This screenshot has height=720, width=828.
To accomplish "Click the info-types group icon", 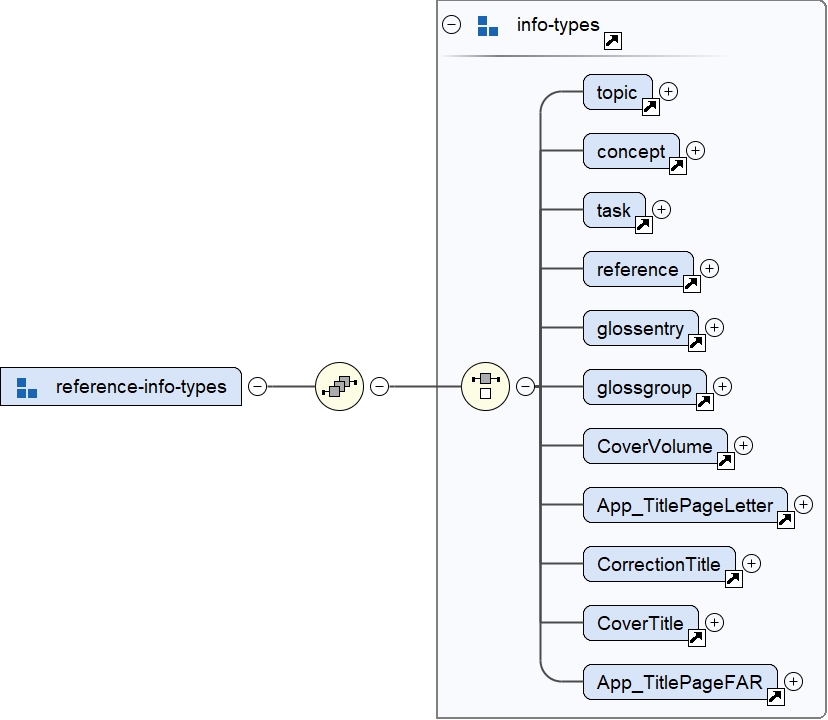I will pos(487,26).
